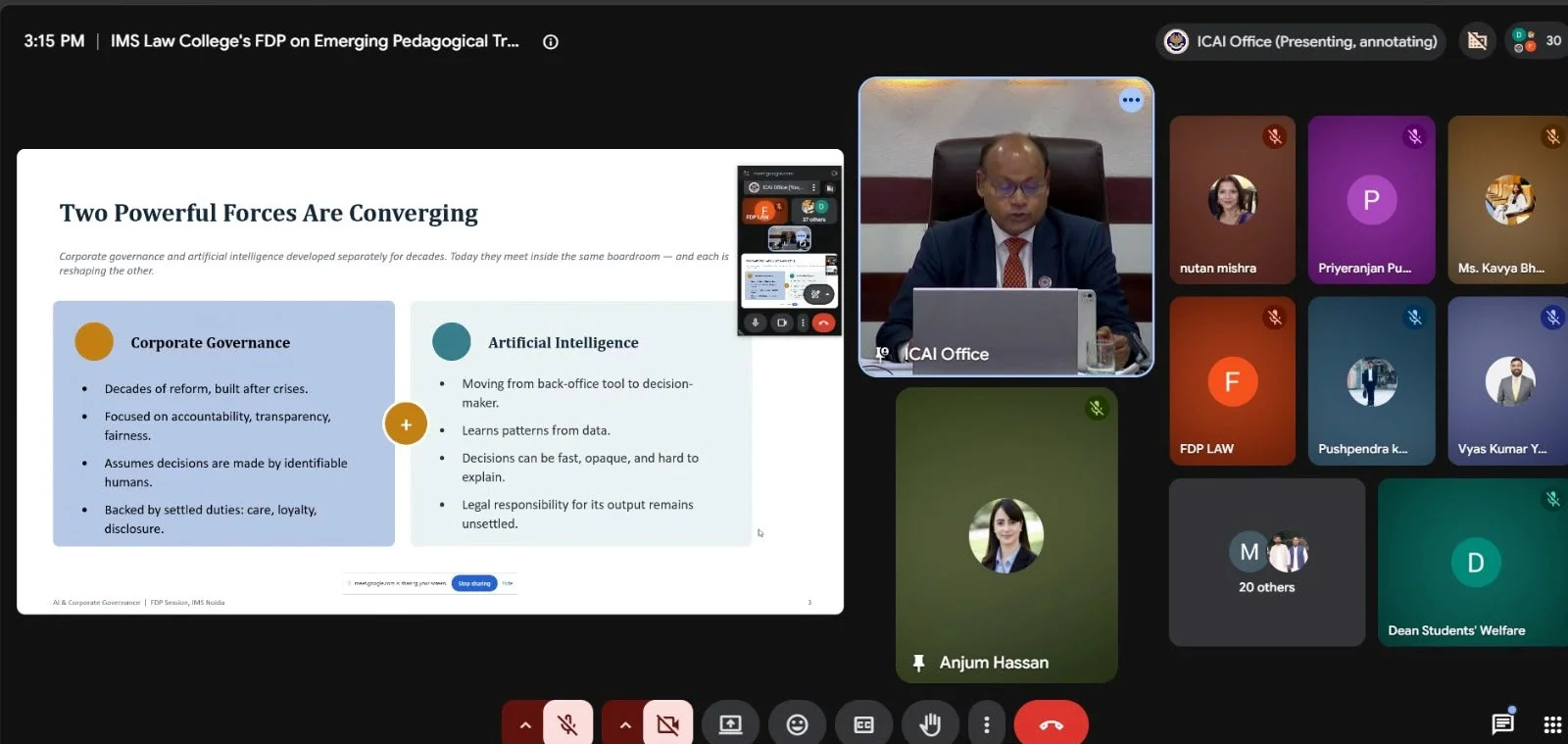
Task: Click muted mic icon on Vyas Kumar tile
Action: [1552, 318]
